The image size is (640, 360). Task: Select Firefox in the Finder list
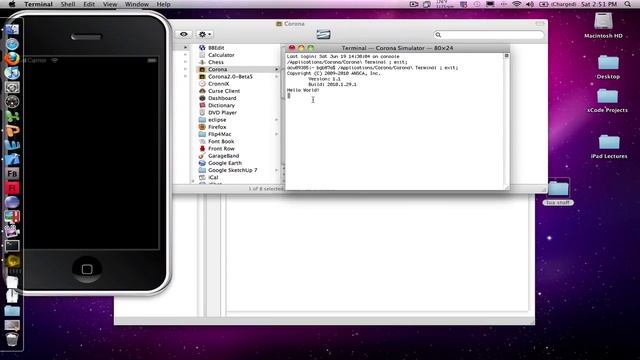[x=217, y=127]
